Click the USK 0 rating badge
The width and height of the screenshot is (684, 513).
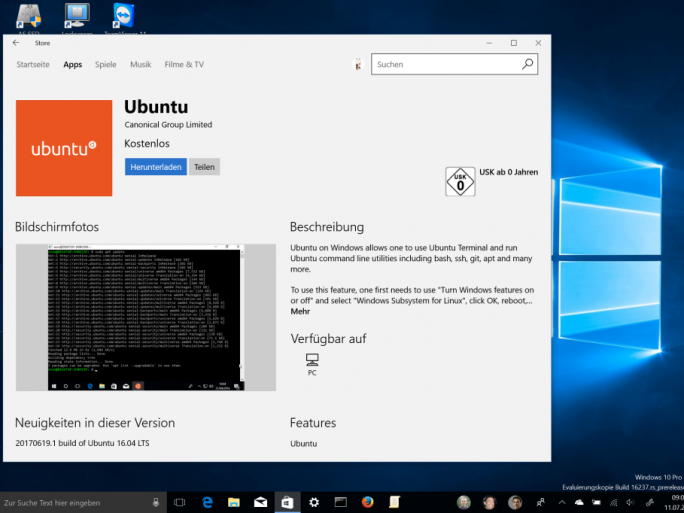click(x=460, y=181)
